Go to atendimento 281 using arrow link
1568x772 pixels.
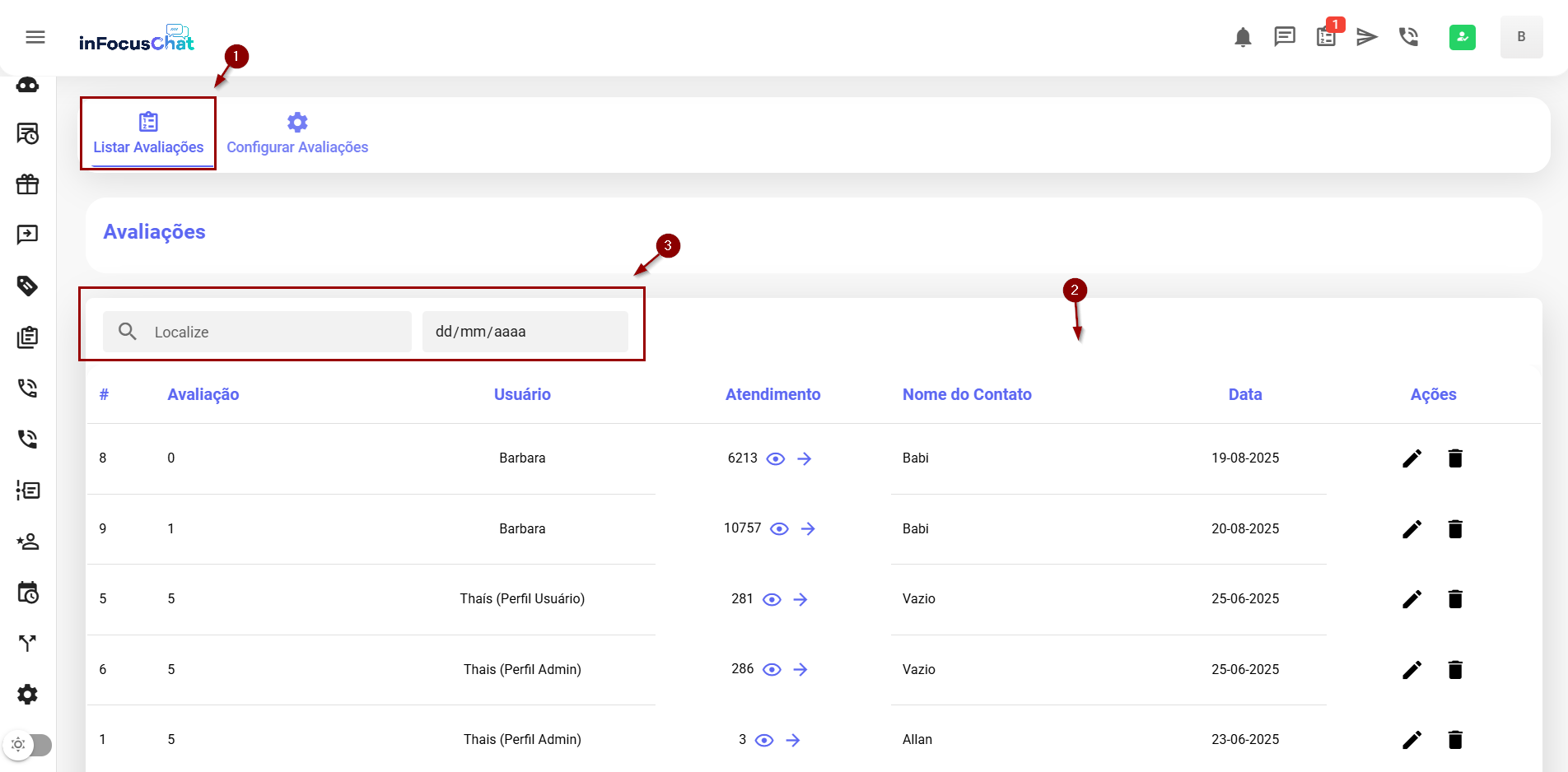tap(800, 600)
